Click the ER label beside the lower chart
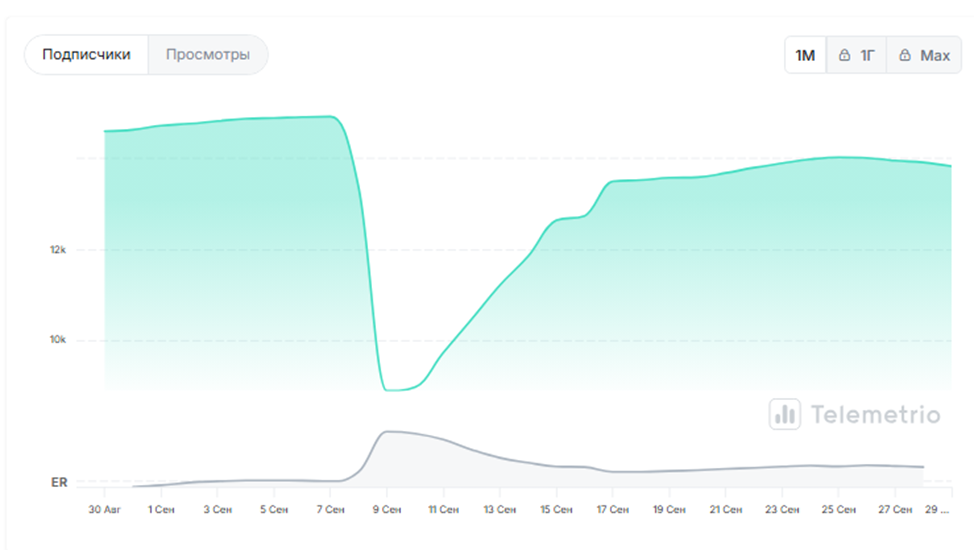The image size is (974, 550). (x=59, y=482)
